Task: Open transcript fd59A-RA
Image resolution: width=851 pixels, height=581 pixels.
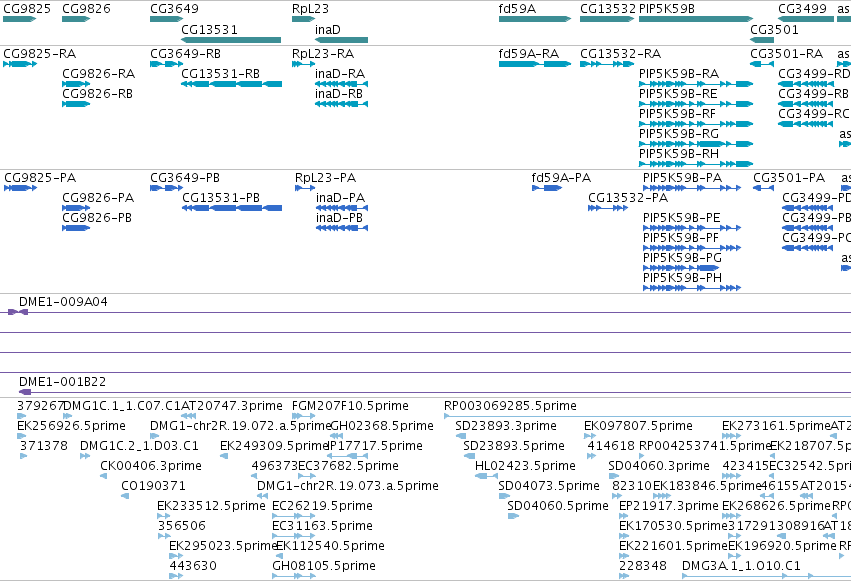Action: click(x=529, y=54)
